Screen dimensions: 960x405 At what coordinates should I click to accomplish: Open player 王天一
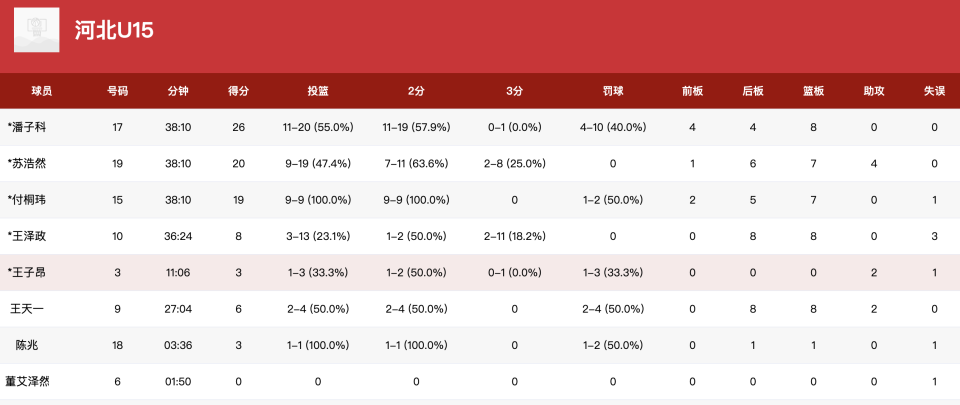point(28,309)
